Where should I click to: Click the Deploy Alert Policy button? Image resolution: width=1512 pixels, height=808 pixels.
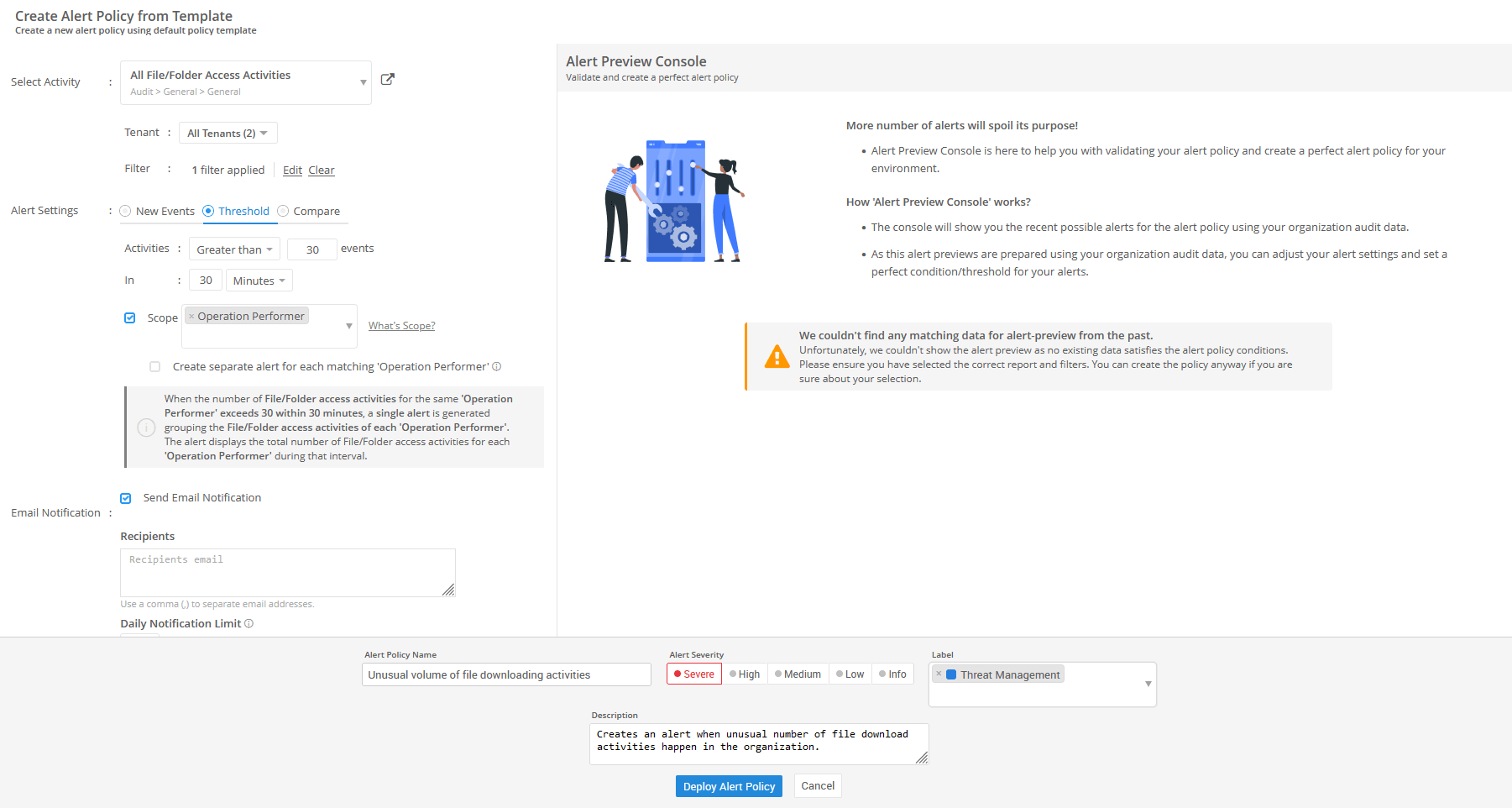click(729, 786)
